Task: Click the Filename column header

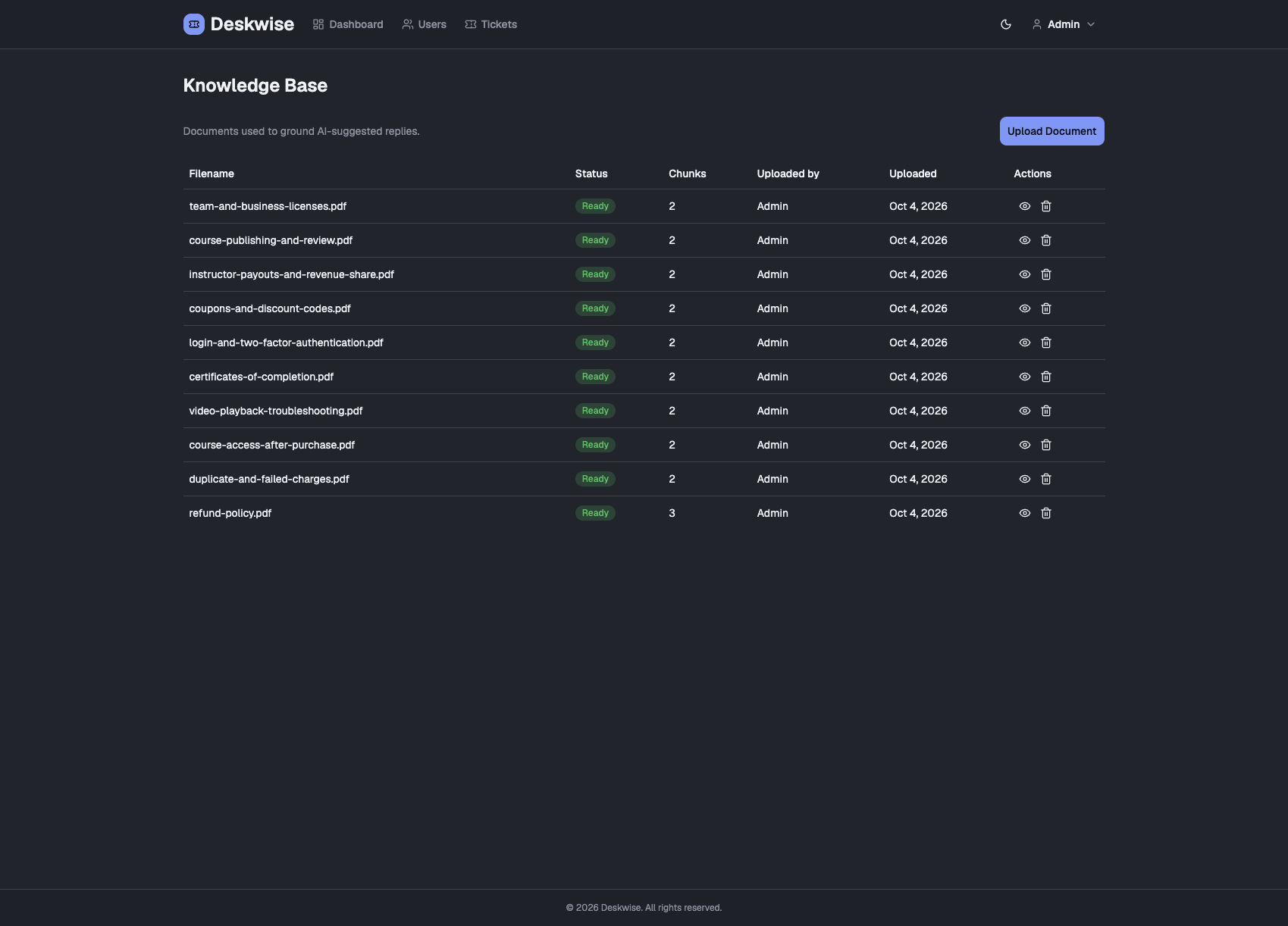Action: [x=212, y=174]
